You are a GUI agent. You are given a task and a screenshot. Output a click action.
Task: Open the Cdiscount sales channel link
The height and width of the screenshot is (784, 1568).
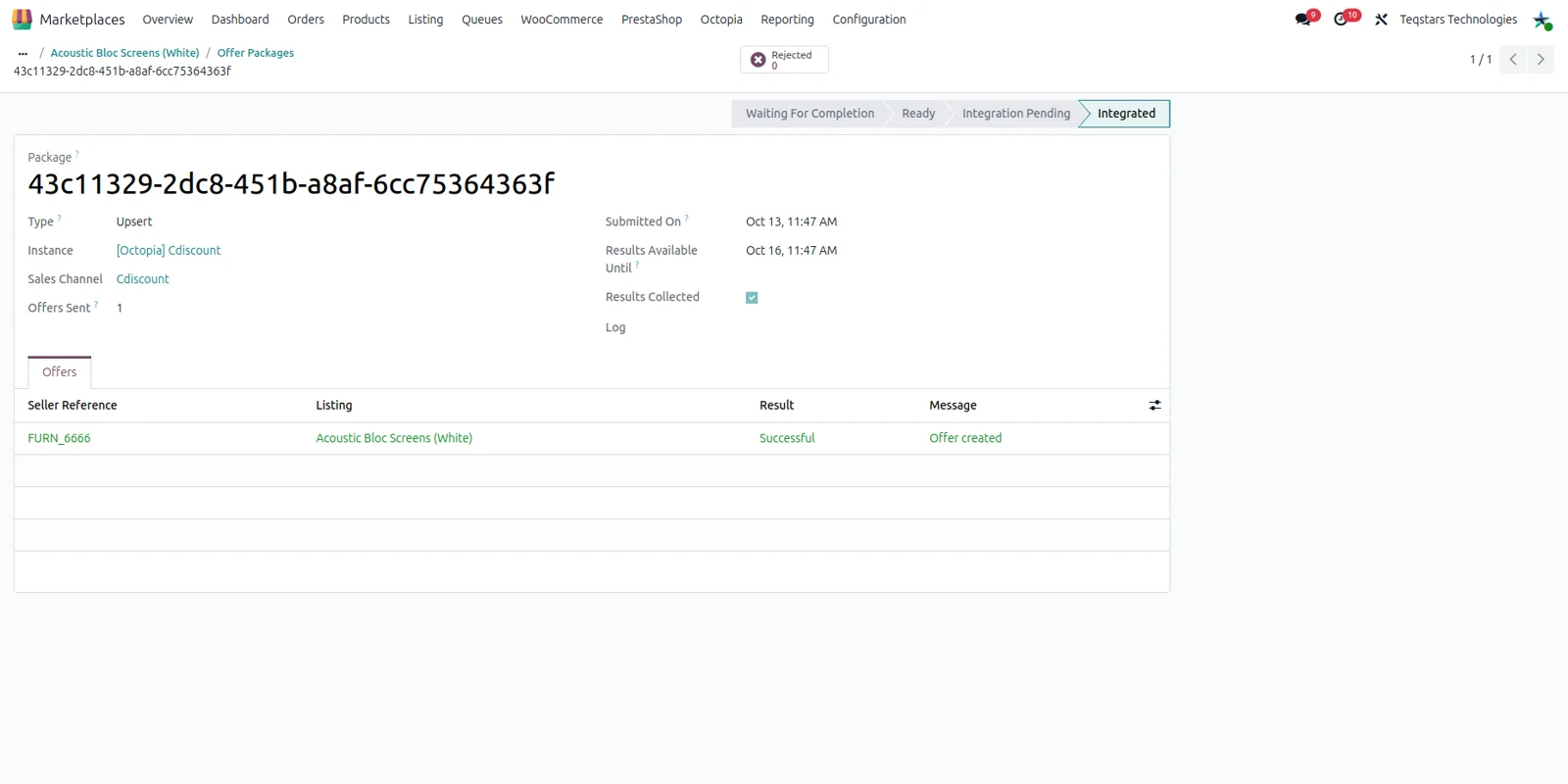(143, 279)
